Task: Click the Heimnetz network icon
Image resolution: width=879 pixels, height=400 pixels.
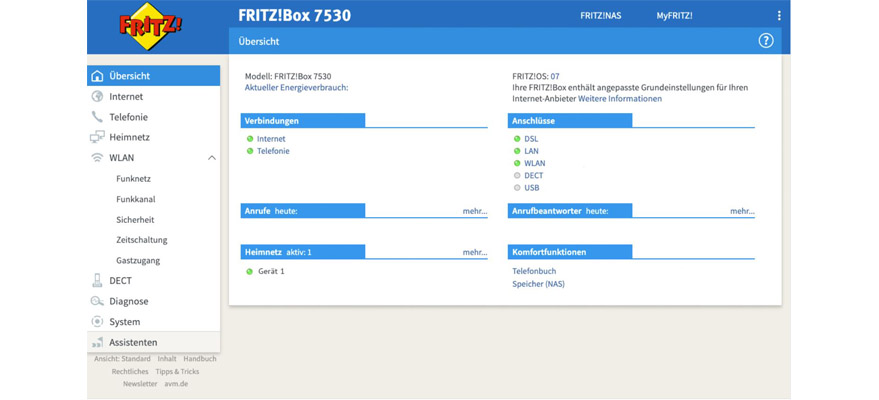Action: pos(97,137)
